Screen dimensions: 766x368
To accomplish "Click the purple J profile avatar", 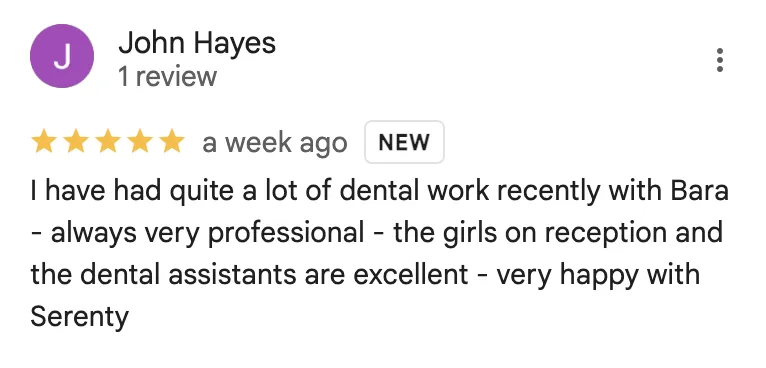I will tap(62, 56).
